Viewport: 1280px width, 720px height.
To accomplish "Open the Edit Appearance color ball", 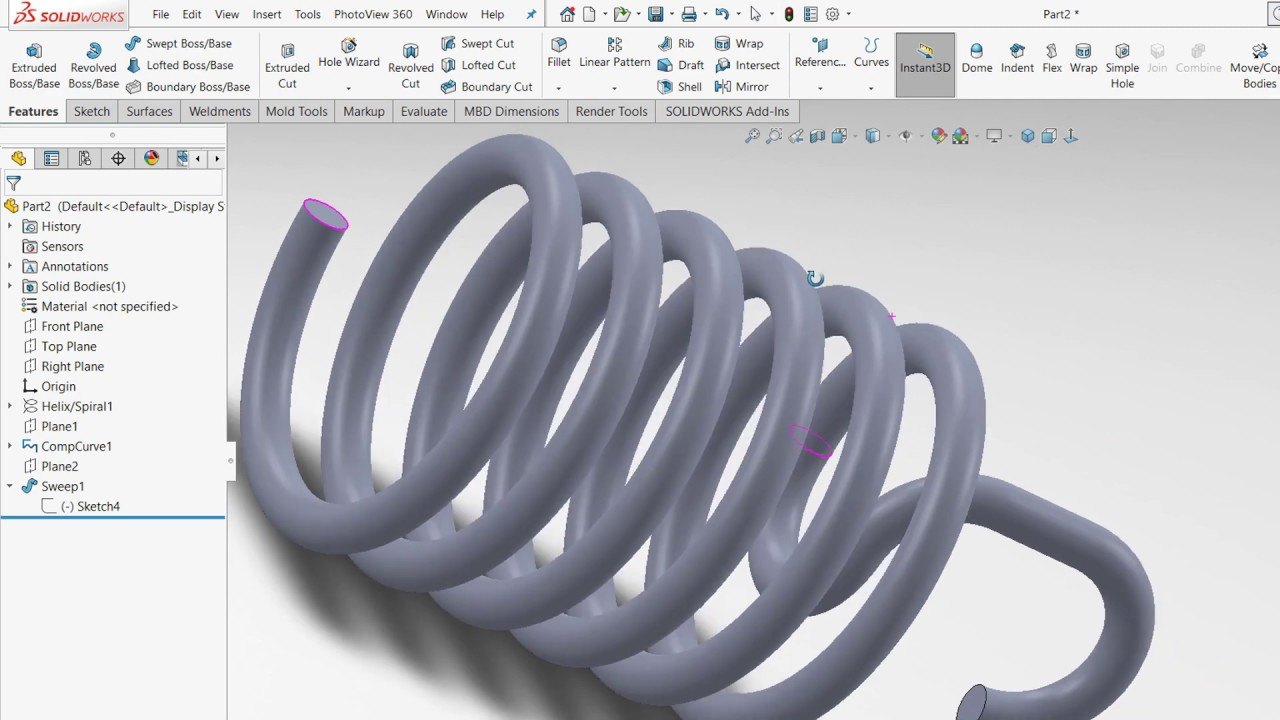I will tap(938, 136).
